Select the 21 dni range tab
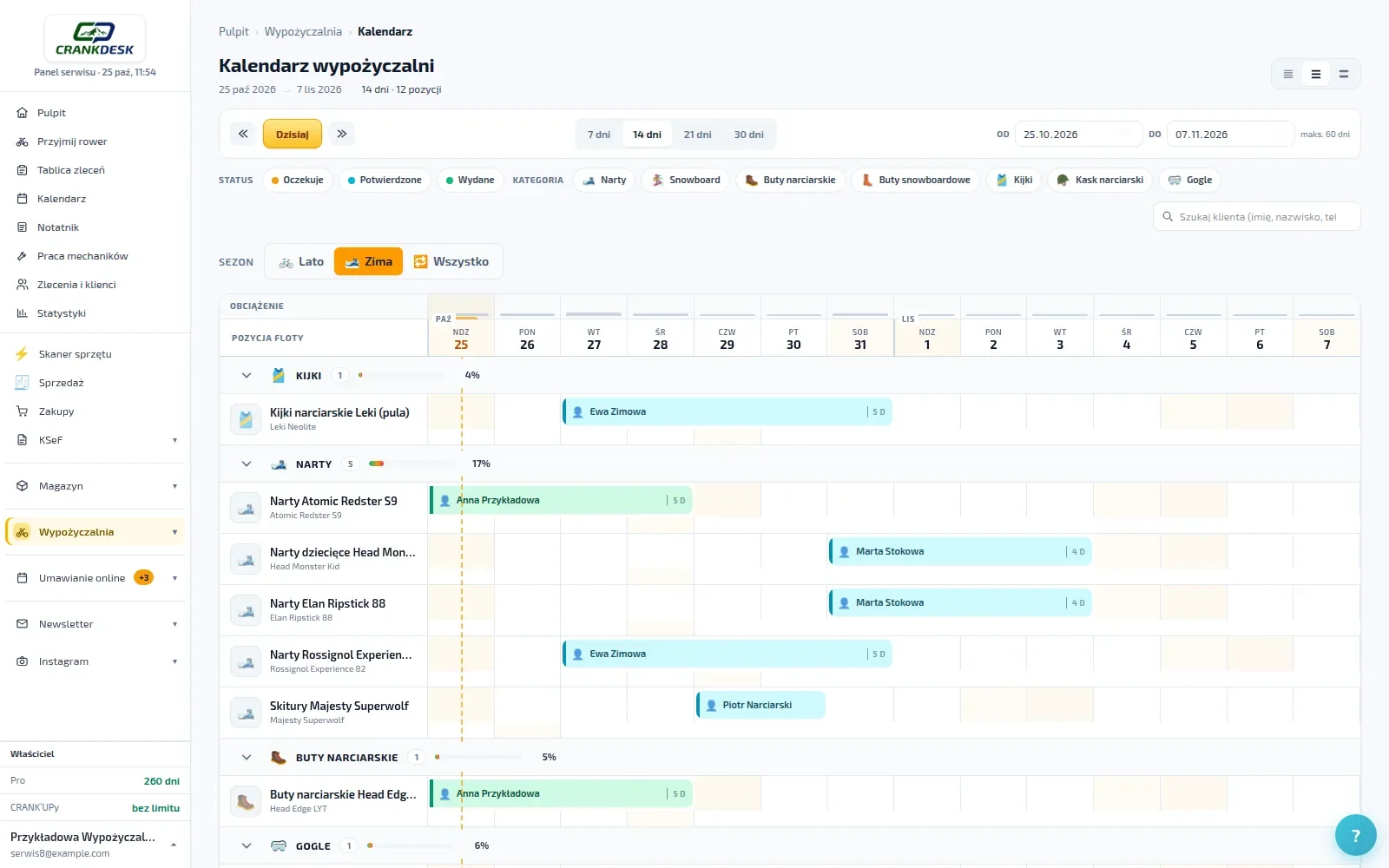The height and width of the screenshot is (868, 1389). [697, 135]
